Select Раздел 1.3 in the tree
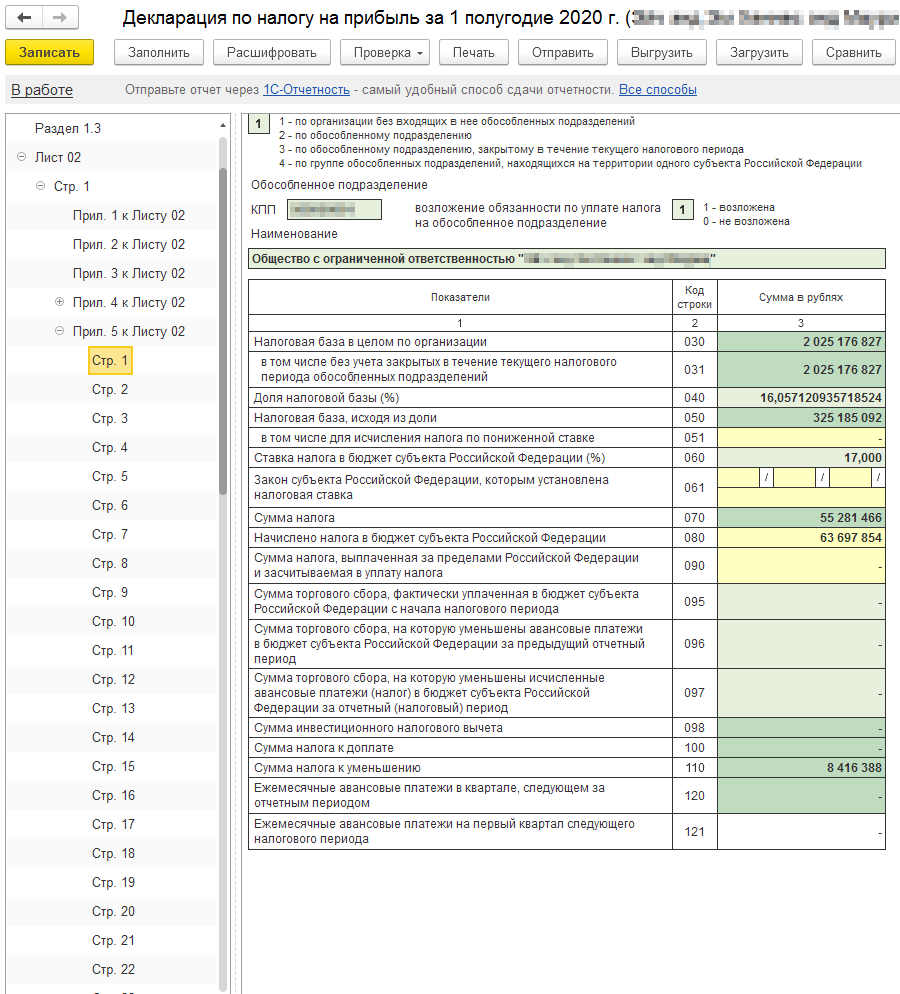Viewport: 900px width, 994px height. coord(68,128)
